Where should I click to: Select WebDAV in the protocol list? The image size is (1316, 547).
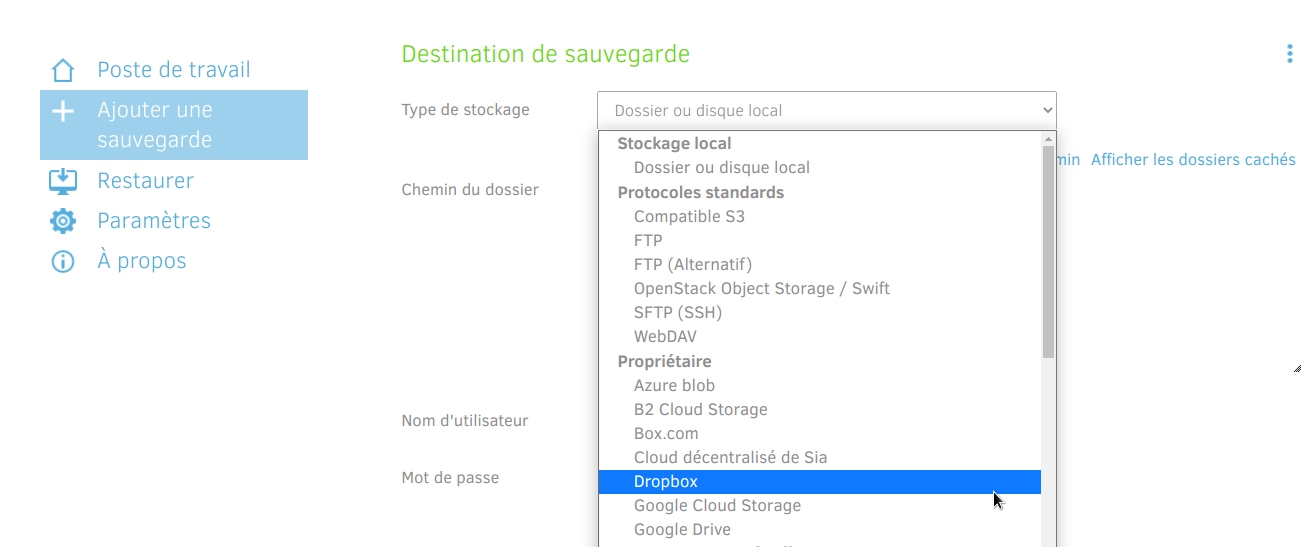(x=665, y=337)
